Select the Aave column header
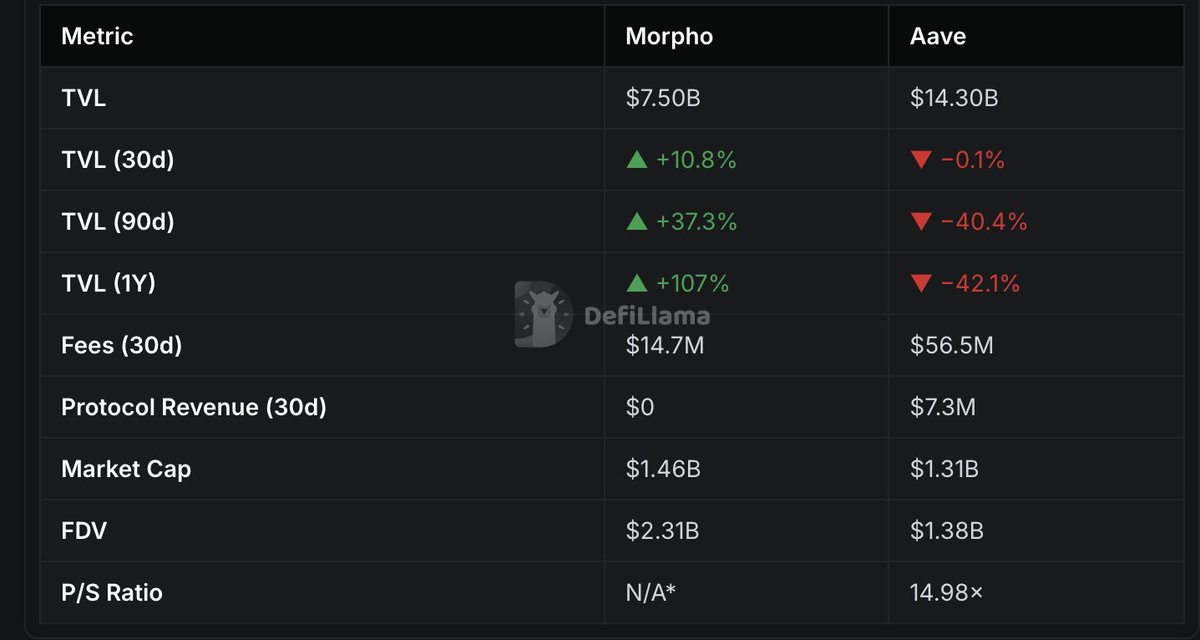The image size is (1200, 640). pos(938,36)
